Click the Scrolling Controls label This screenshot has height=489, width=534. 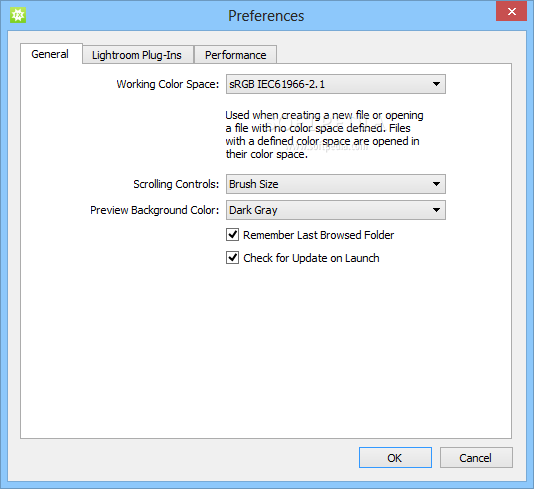[176, 184]
